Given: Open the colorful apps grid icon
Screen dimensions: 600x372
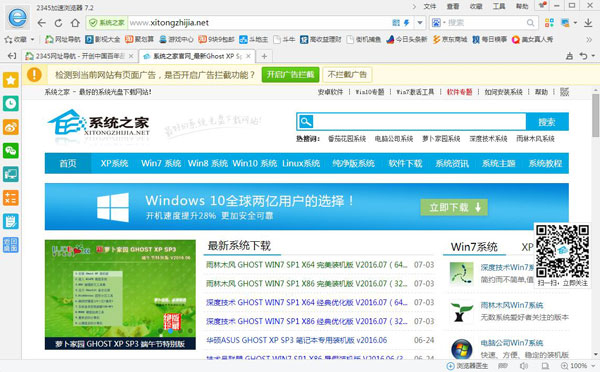Looking at the screenshot, I should [x=549, y=23].
